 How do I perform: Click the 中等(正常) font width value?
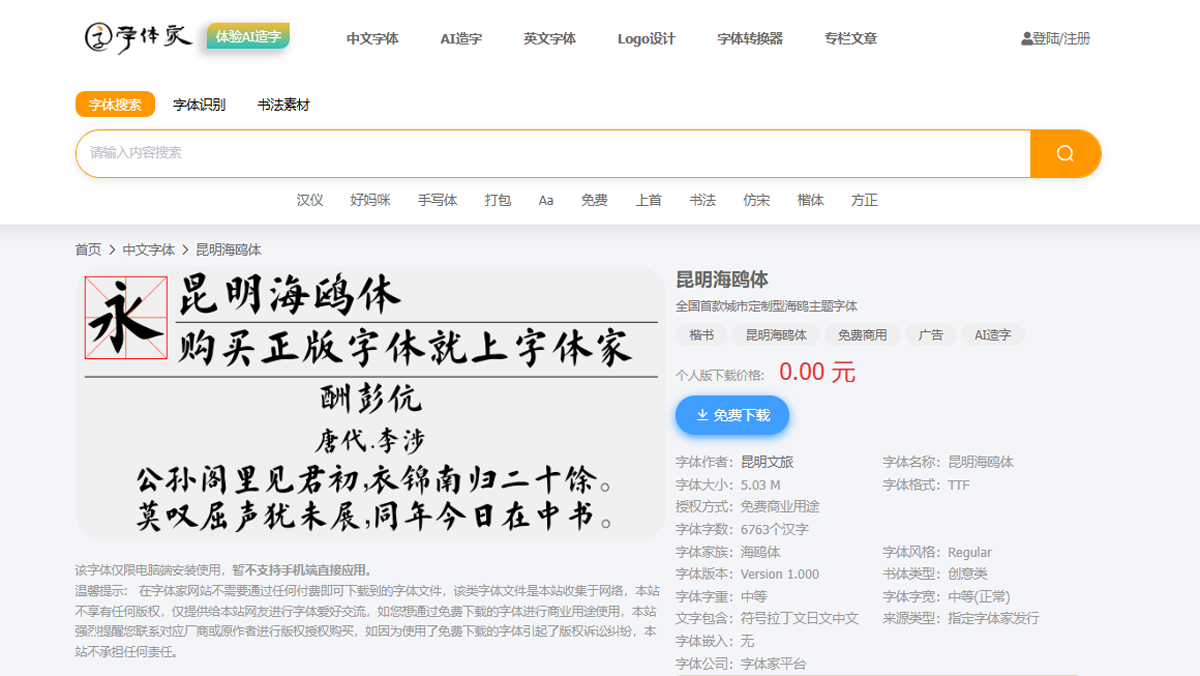(979, 596)
